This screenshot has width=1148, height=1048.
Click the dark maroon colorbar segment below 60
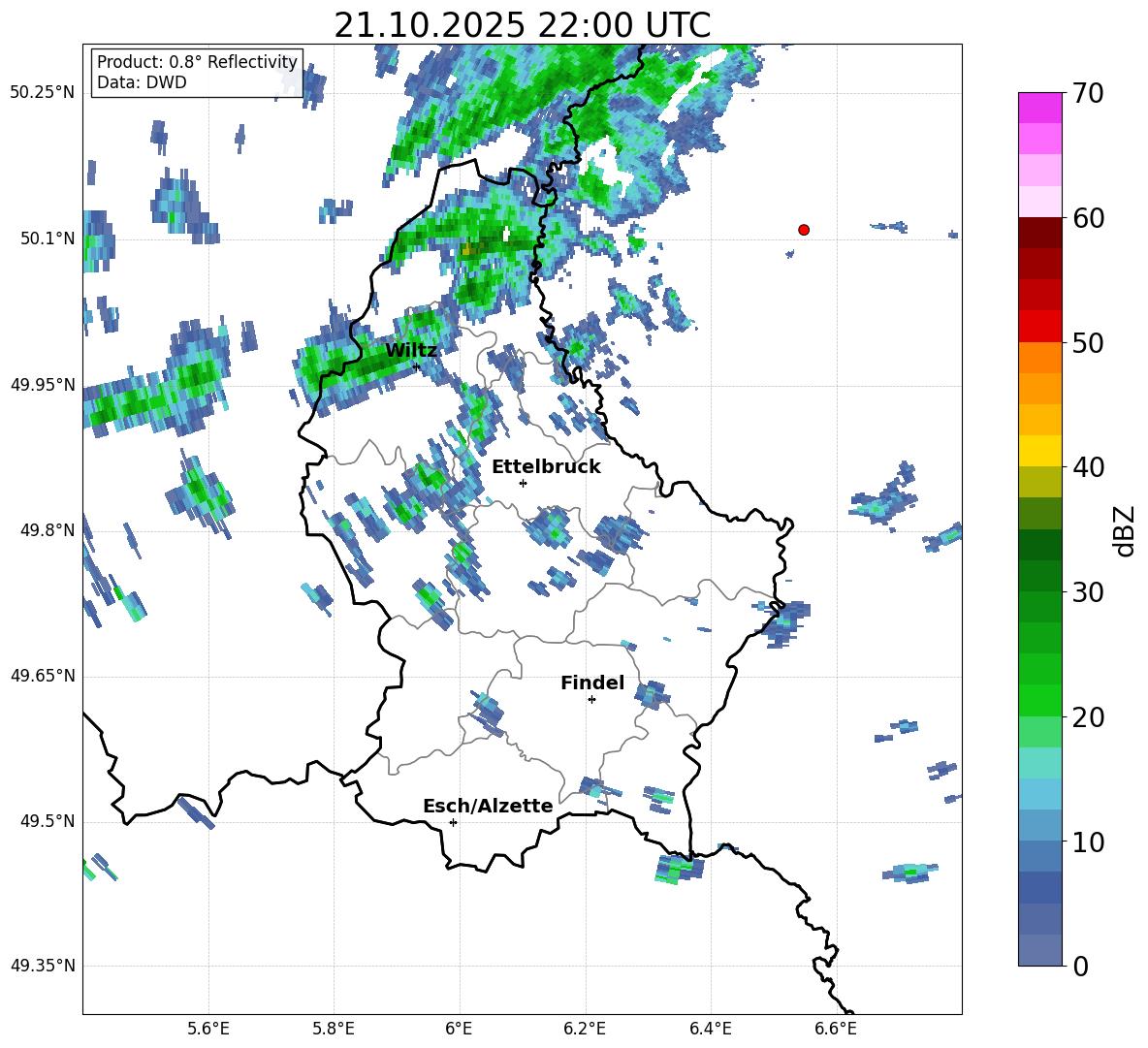(x=1039, y=233)
